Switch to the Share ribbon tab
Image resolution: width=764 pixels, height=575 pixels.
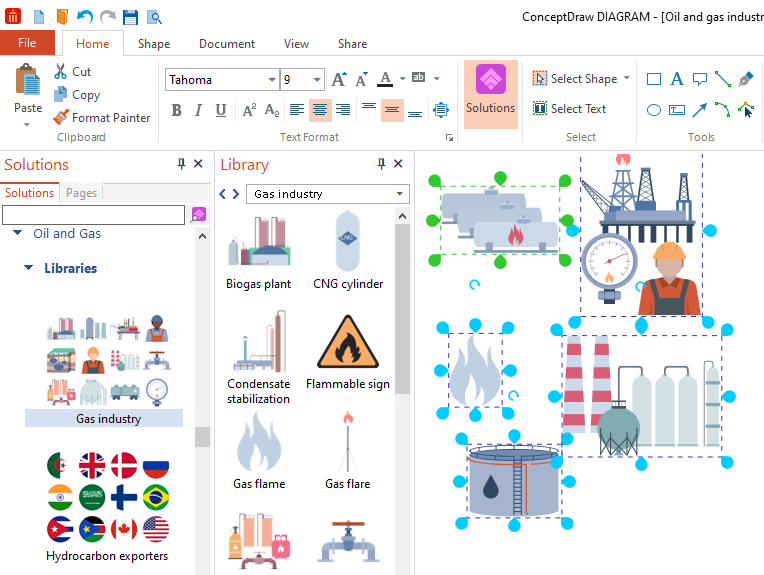352,44
